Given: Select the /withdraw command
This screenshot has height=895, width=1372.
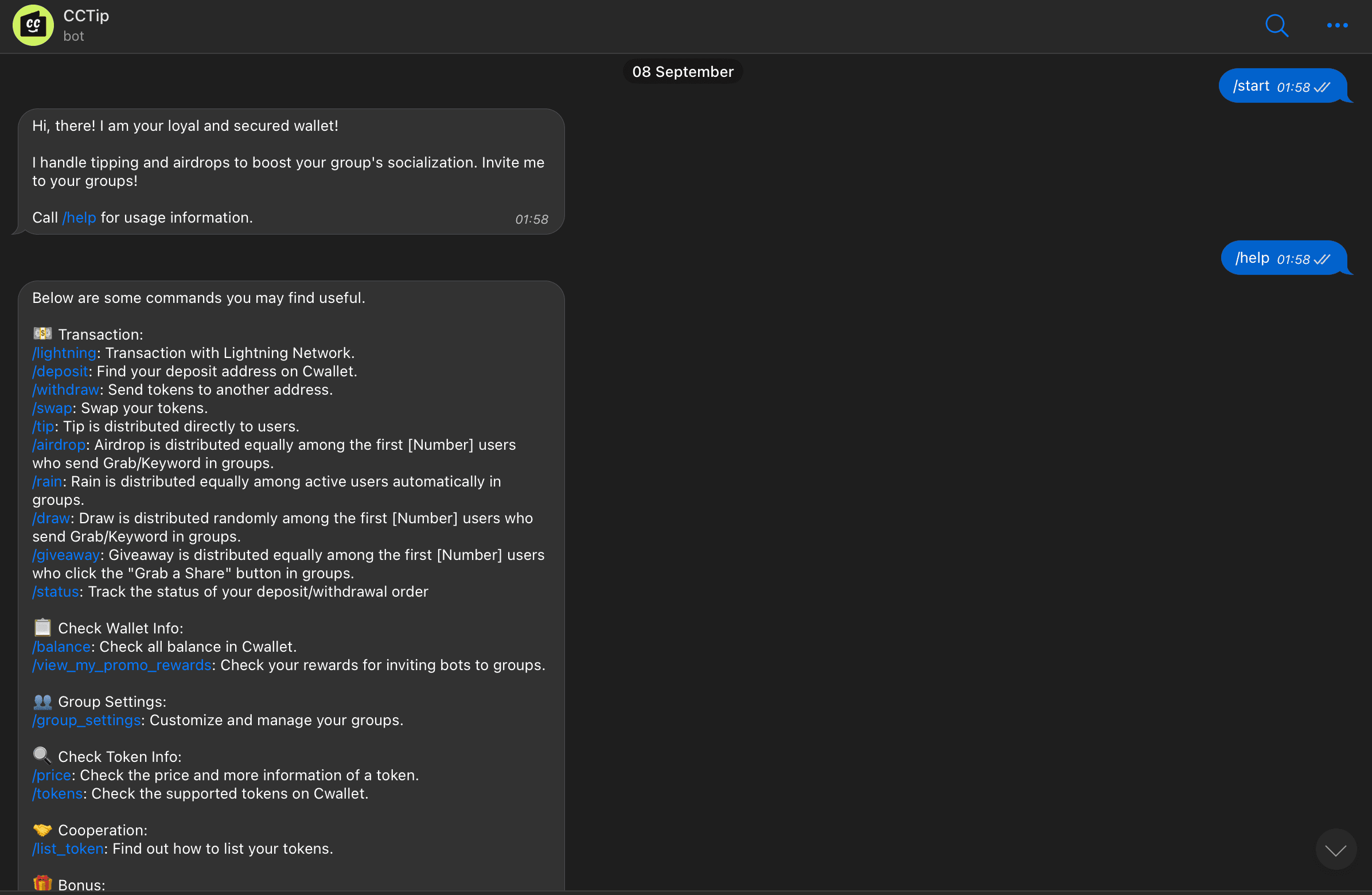Looking at the screenshot, I should [66, 390].
